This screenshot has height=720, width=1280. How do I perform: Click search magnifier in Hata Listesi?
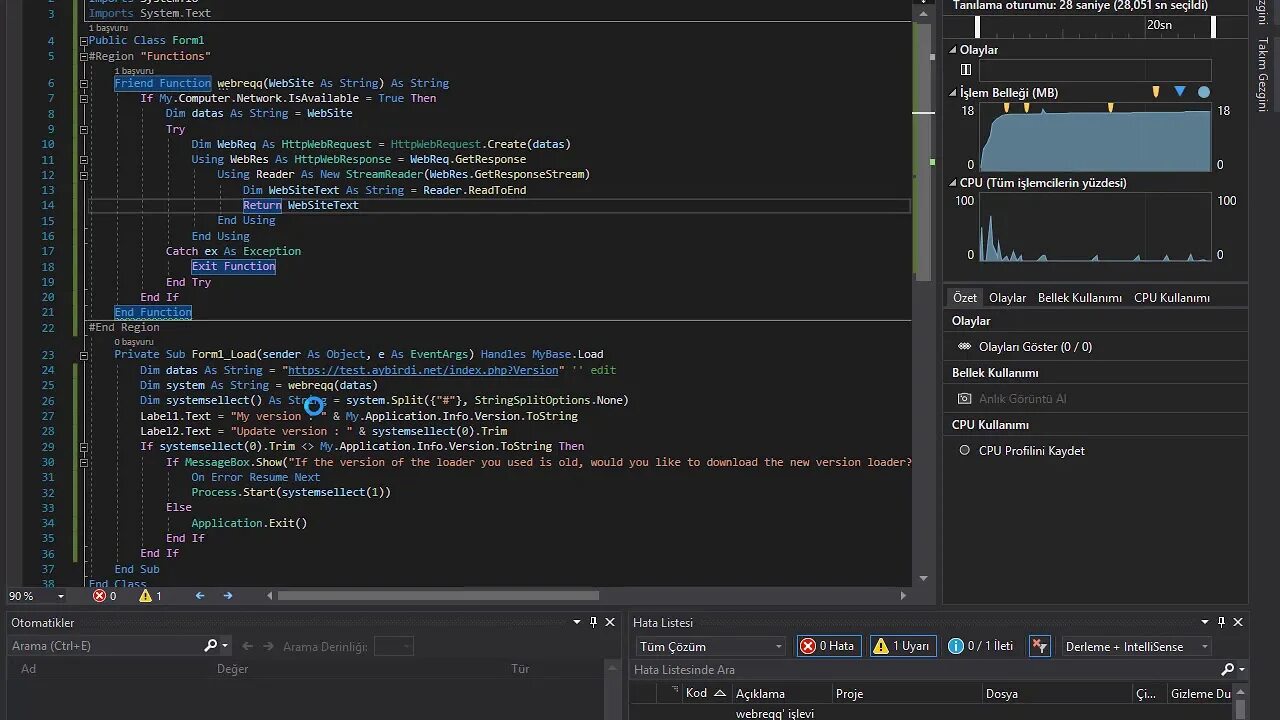1228,670
